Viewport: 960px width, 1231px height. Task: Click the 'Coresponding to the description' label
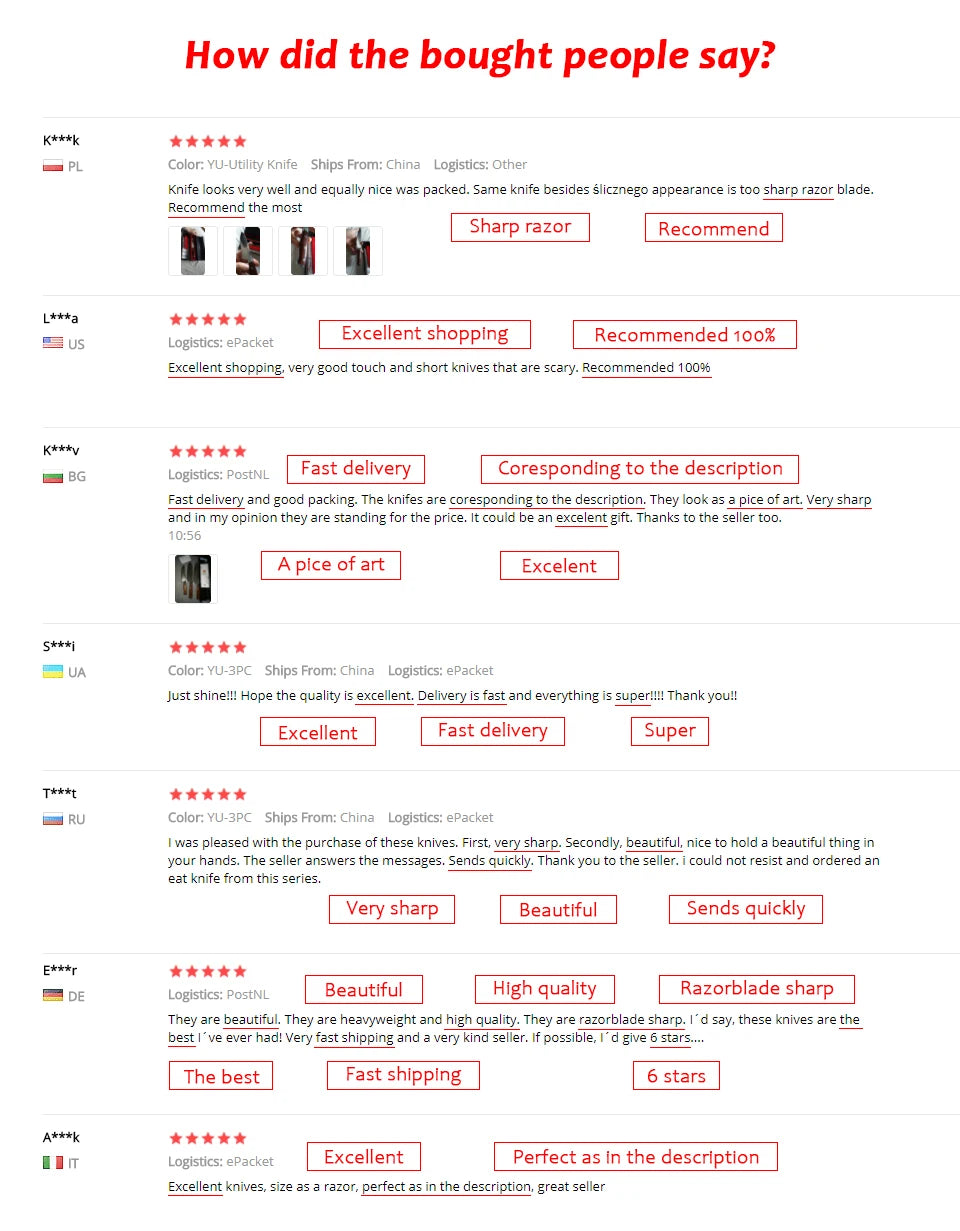[x=640, y=469]
